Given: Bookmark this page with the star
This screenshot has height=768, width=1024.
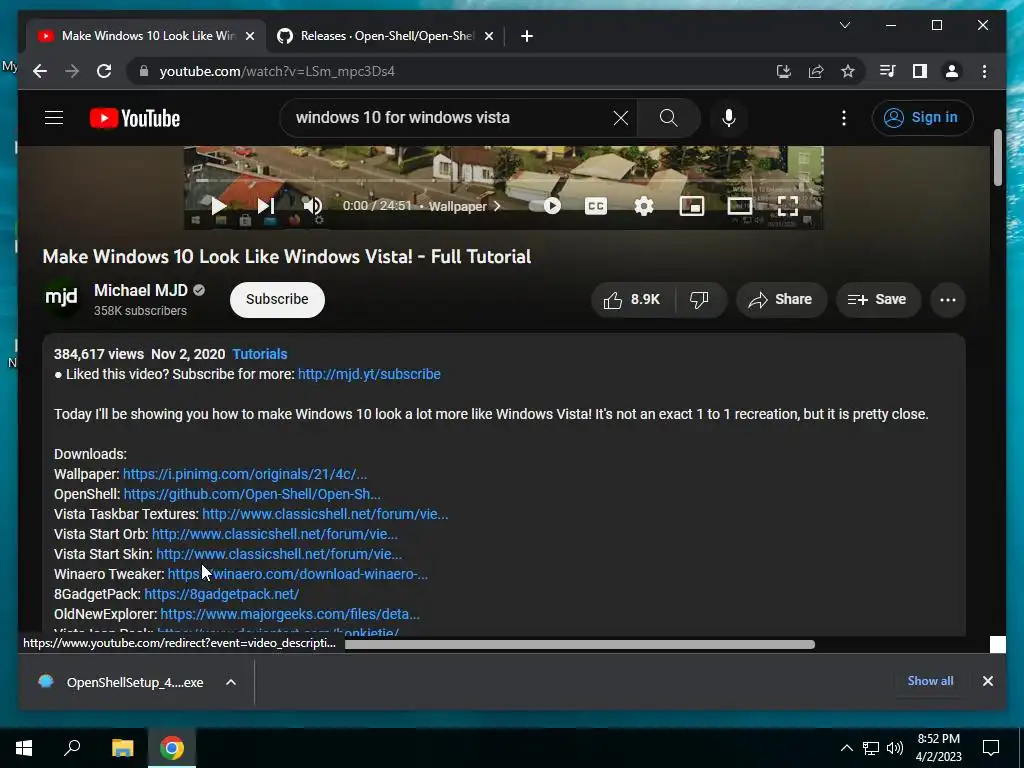Looking at the screenshot, I should click(848, 71).
